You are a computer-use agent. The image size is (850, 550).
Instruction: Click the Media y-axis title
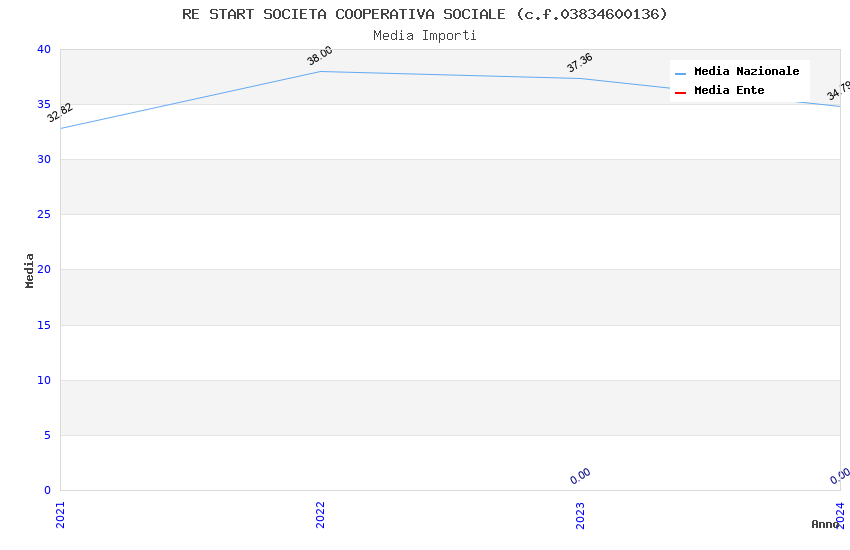click(x=30, y=270)
